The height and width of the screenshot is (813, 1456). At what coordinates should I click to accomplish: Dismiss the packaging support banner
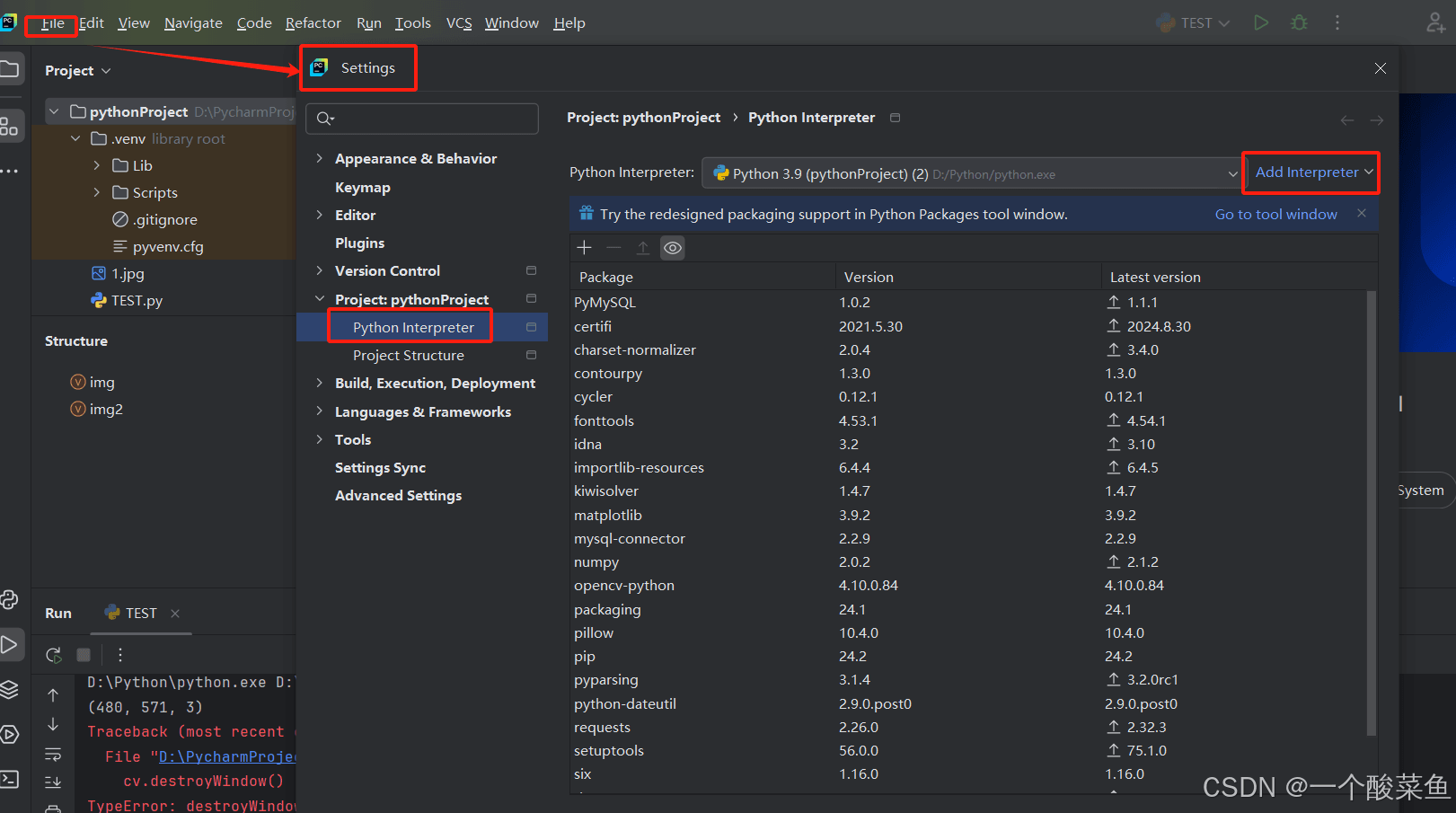[1362, 213]
